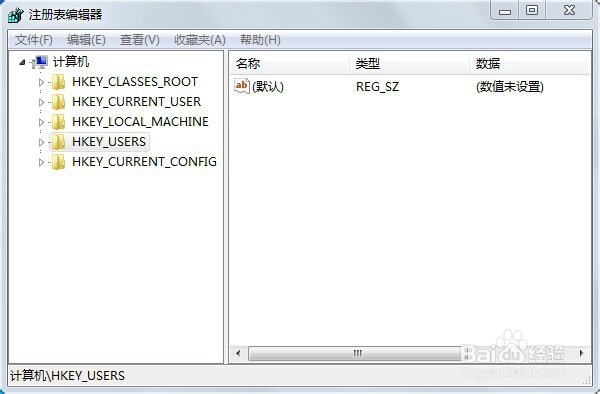Select HKEY_CLASSES_ROOT label in tree
This screenshot has height=394, width=600.
tap(135, 82)
